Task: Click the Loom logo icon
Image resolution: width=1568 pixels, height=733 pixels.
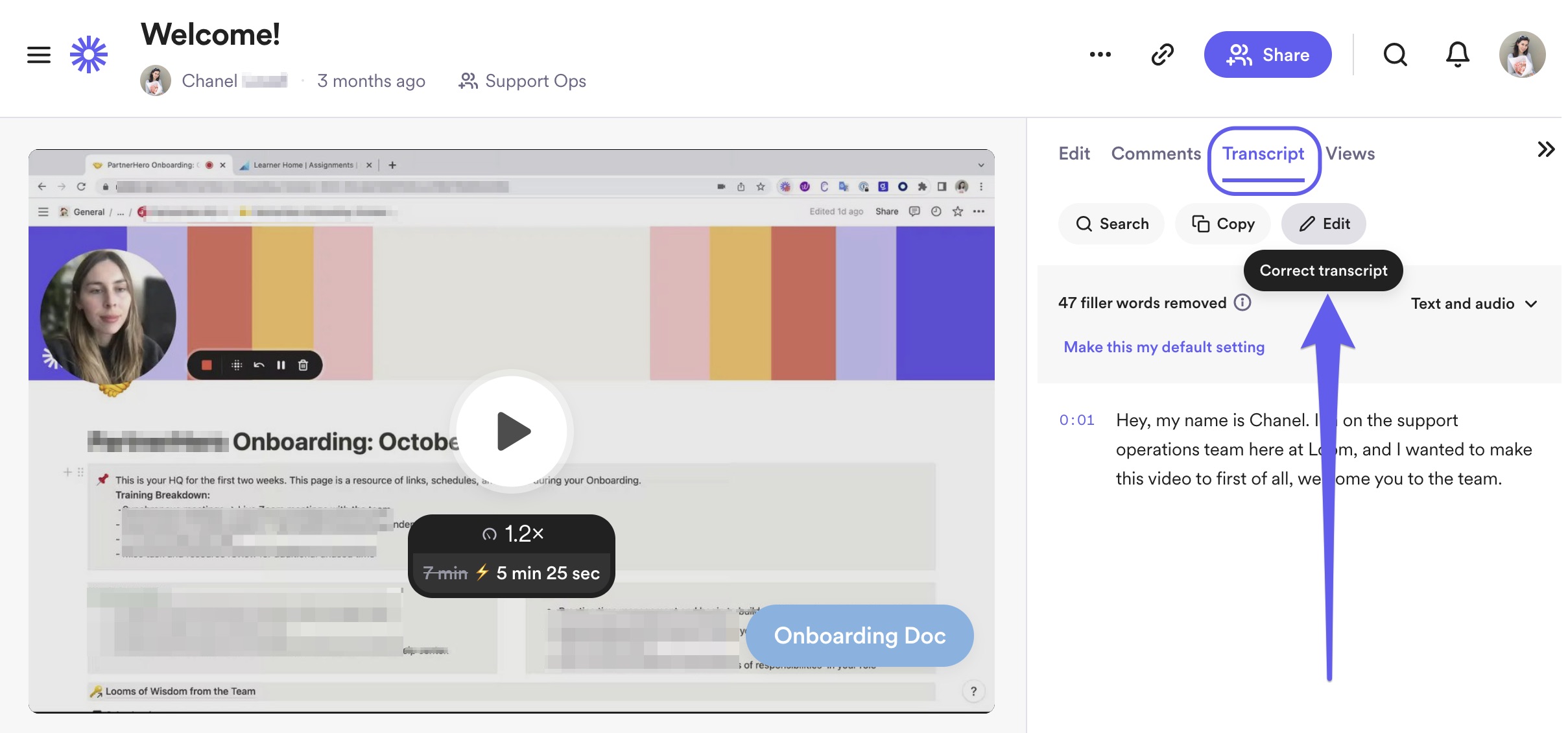Action: point(89,54)
